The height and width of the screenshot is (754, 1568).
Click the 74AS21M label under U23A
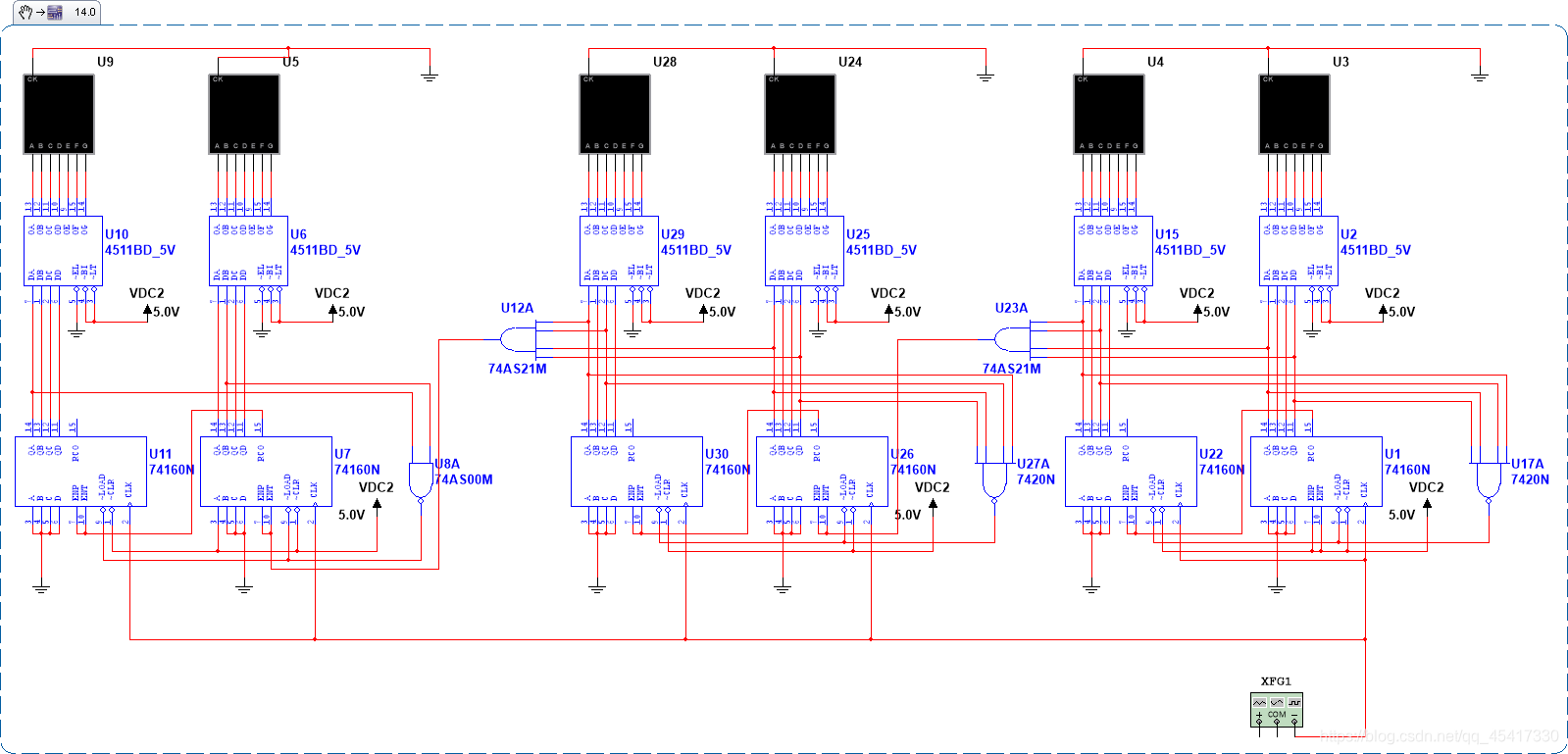click(1012, 369)
